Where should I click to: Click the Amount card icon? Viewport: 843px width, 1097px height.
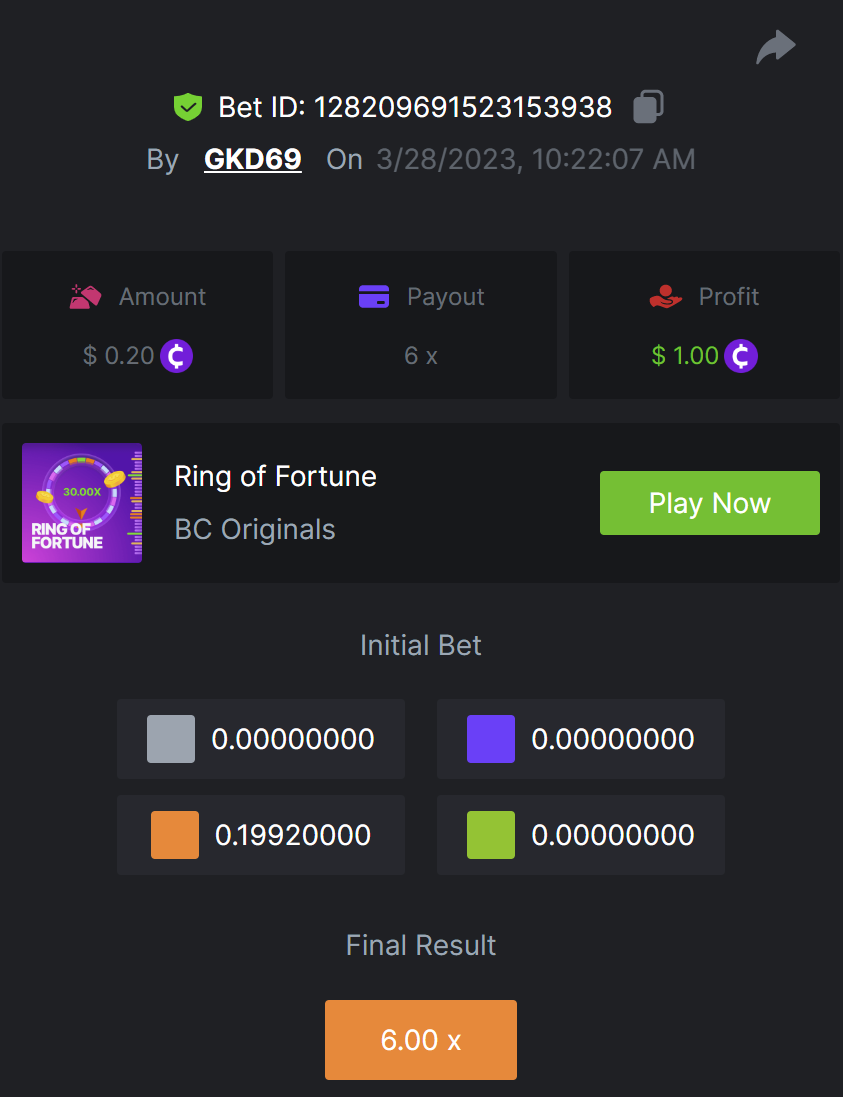85,297
